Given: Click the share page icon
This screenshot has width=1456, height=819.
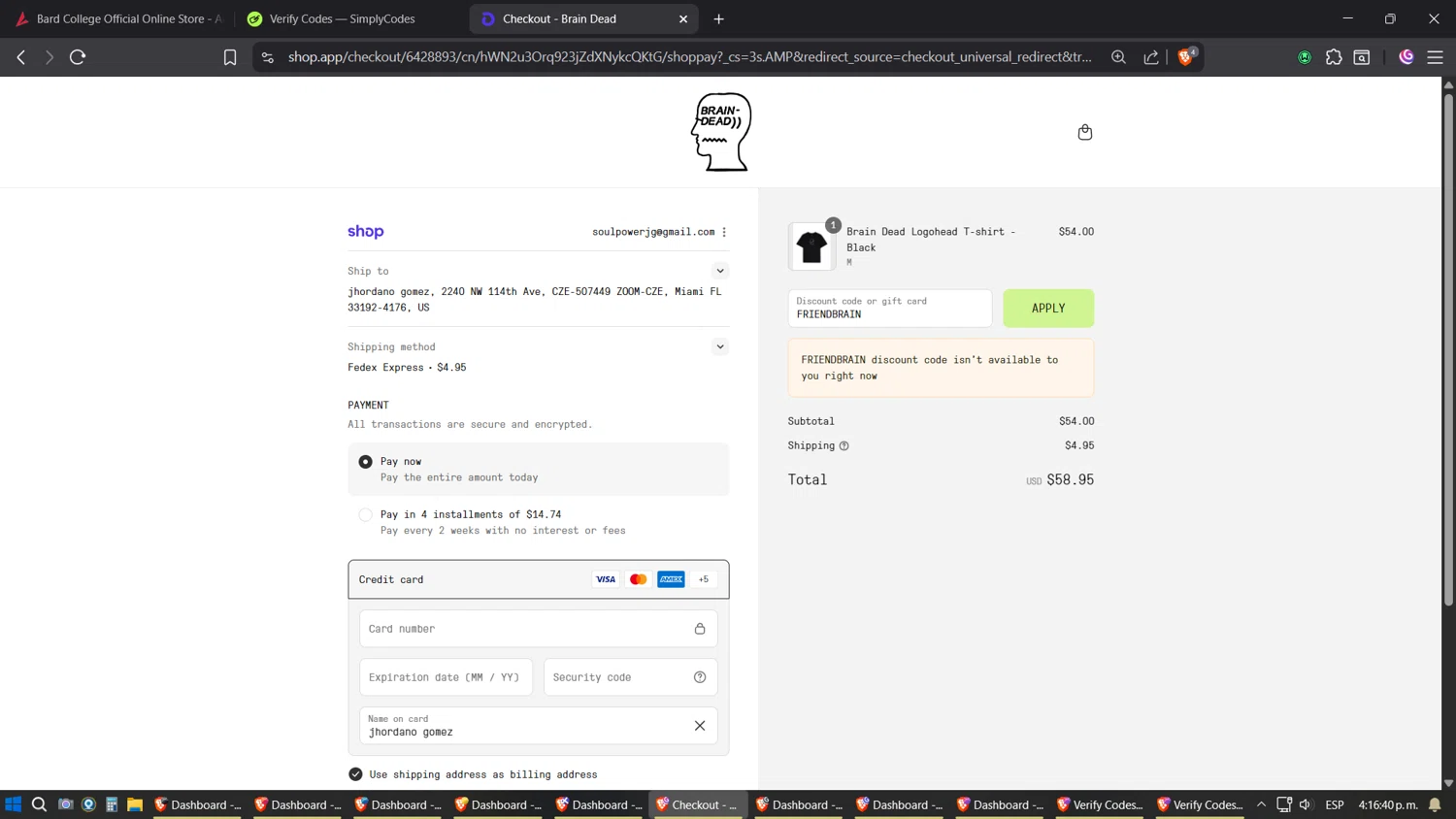Looking at the screenshot, I should (1151, 57).
